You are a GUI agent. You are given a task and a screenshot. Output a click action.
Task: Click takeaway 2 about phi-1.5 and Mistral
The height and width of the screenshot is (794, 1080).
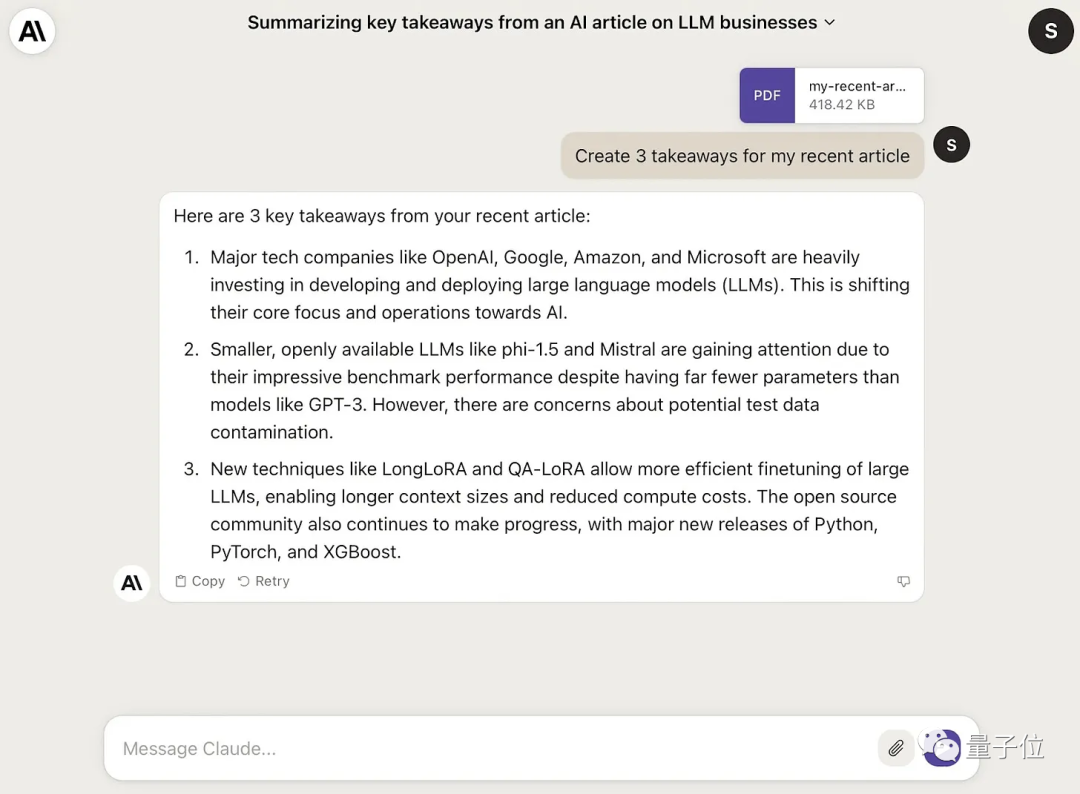[x=554, y=390]
